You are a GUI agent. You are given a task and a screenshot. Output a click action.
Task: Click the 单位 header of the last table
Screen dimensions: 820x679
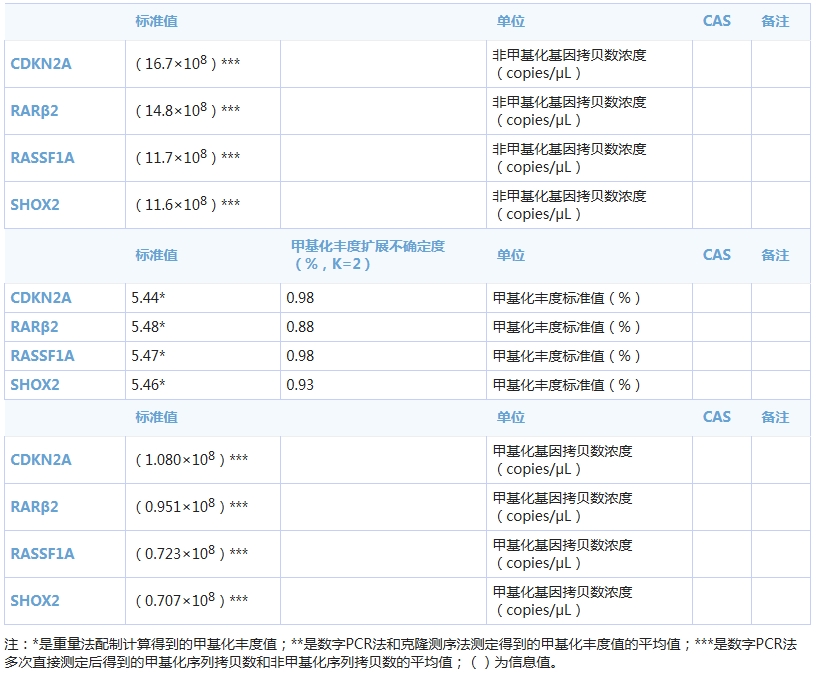(510, 417)
